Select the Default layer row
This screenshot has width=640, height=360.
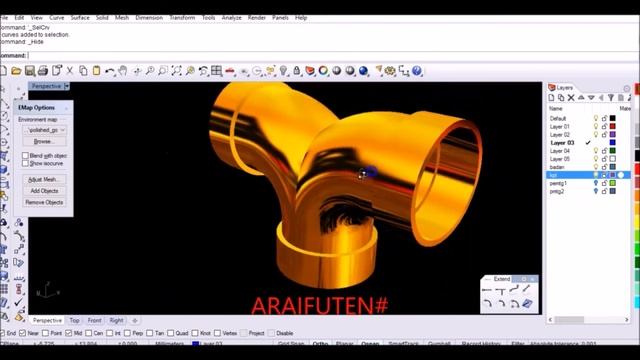[588, 118]
